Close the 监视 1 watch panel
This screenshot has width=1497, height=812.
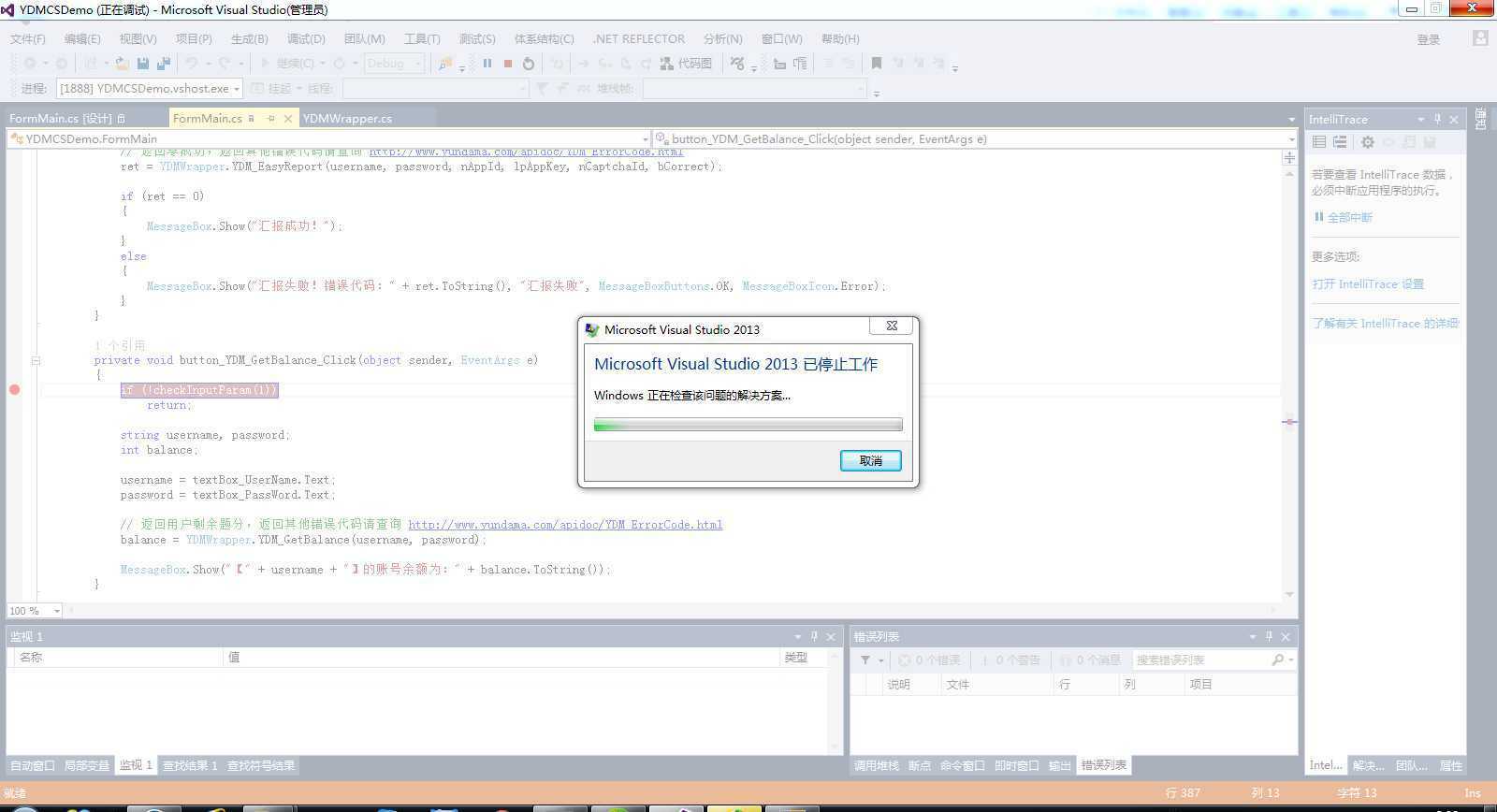coord(830,637)
